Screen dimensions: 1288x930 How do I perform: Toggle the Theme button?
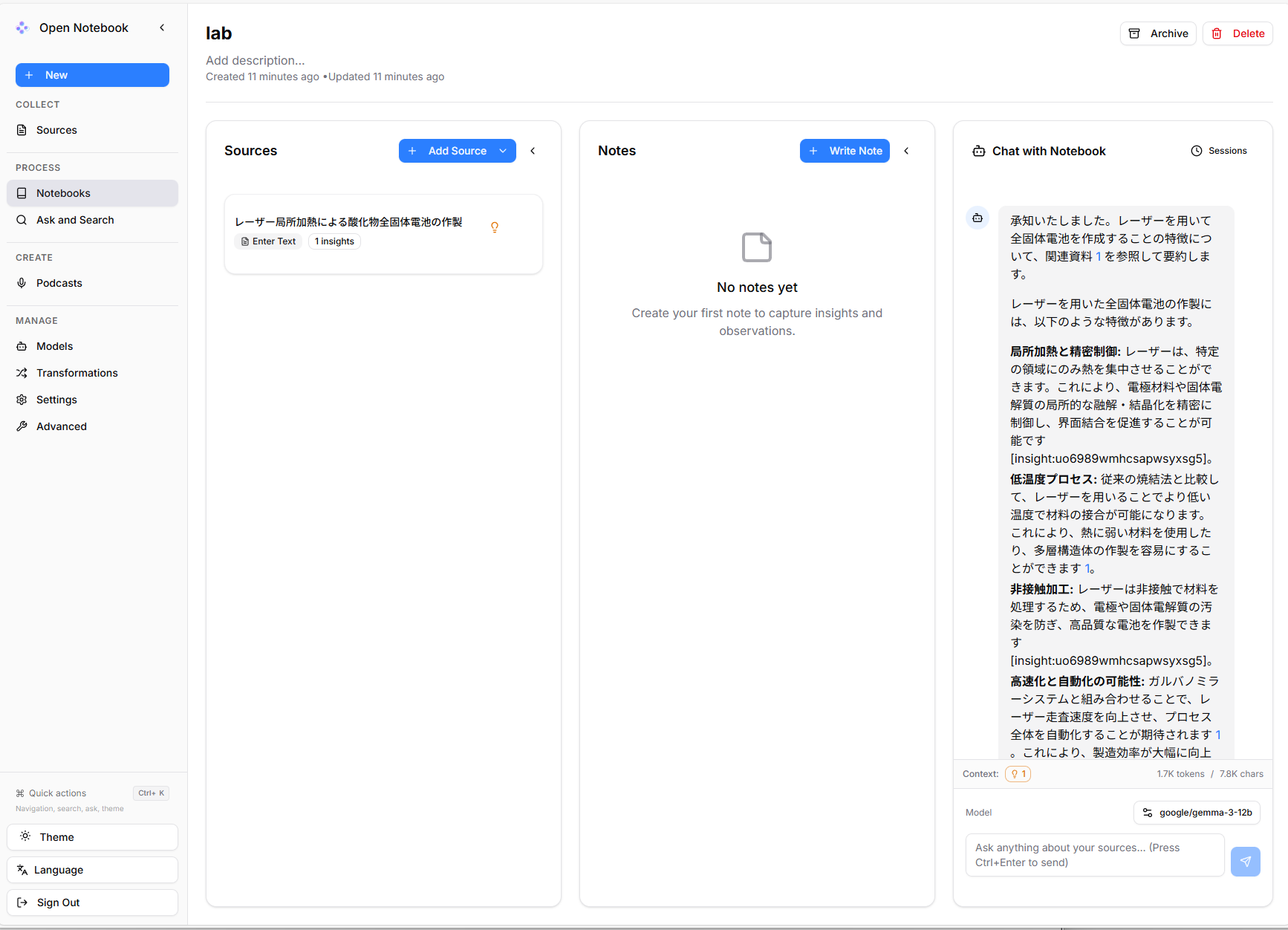(x=92, y=837)
